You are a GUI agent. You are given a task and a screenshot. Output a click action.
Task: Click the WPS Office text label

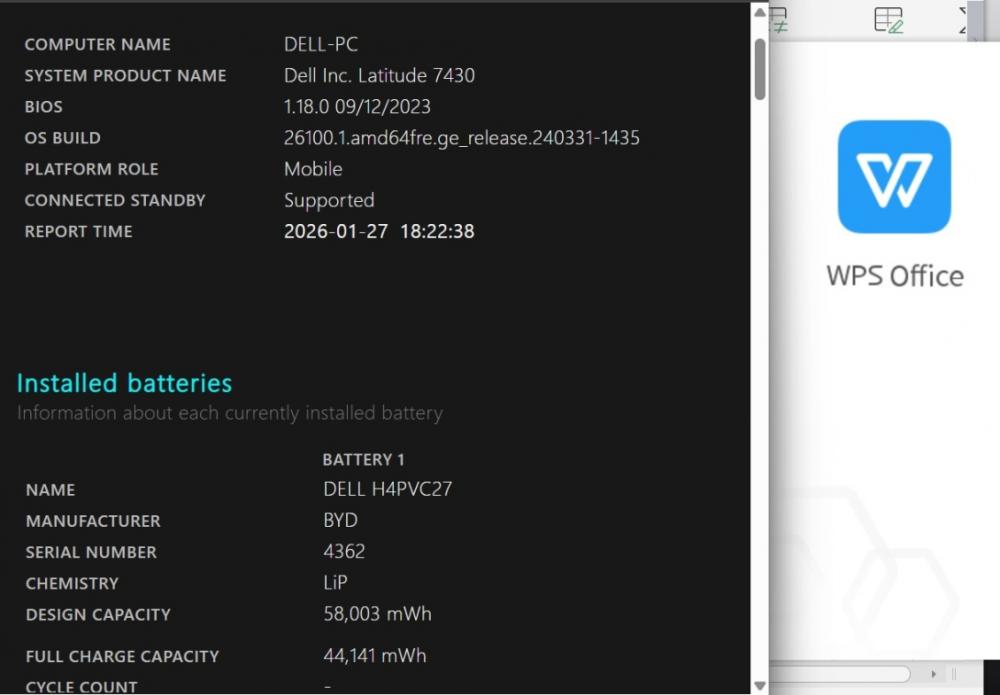(x=895, y=276)
